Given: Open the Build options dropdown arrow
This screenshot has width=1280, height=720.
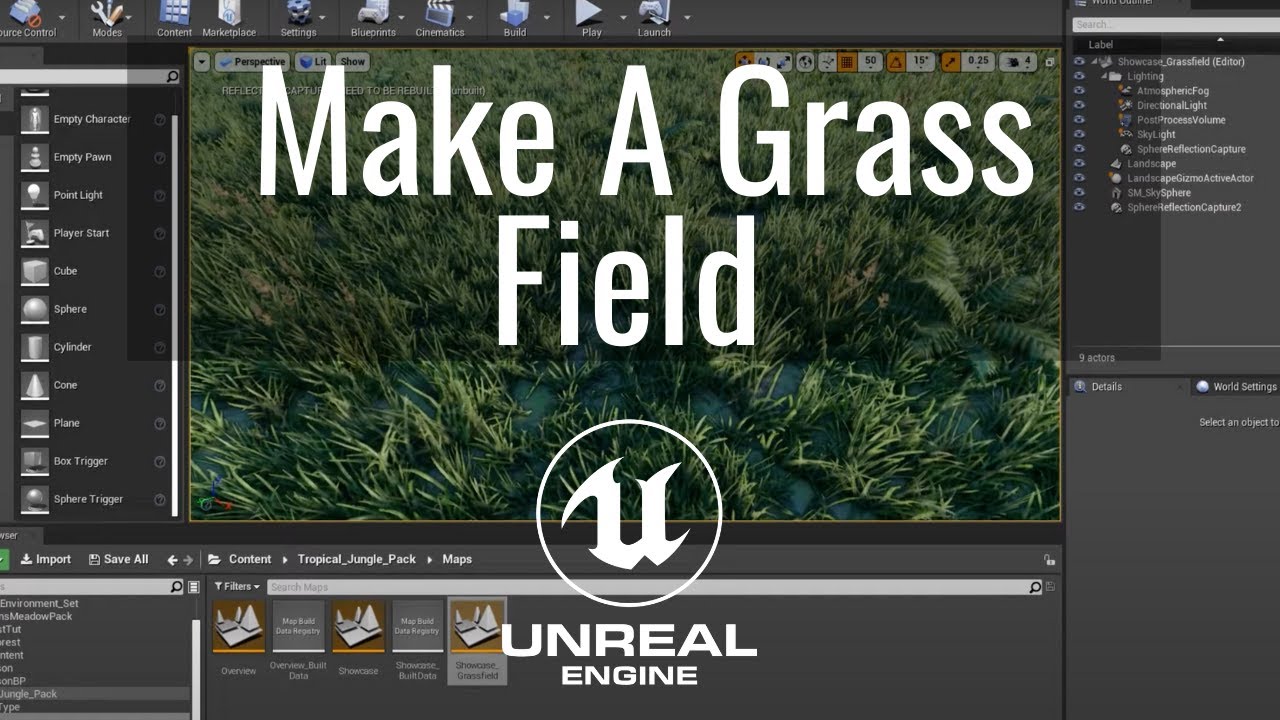Looking at the screenshot, I should (x=547, y=17).
